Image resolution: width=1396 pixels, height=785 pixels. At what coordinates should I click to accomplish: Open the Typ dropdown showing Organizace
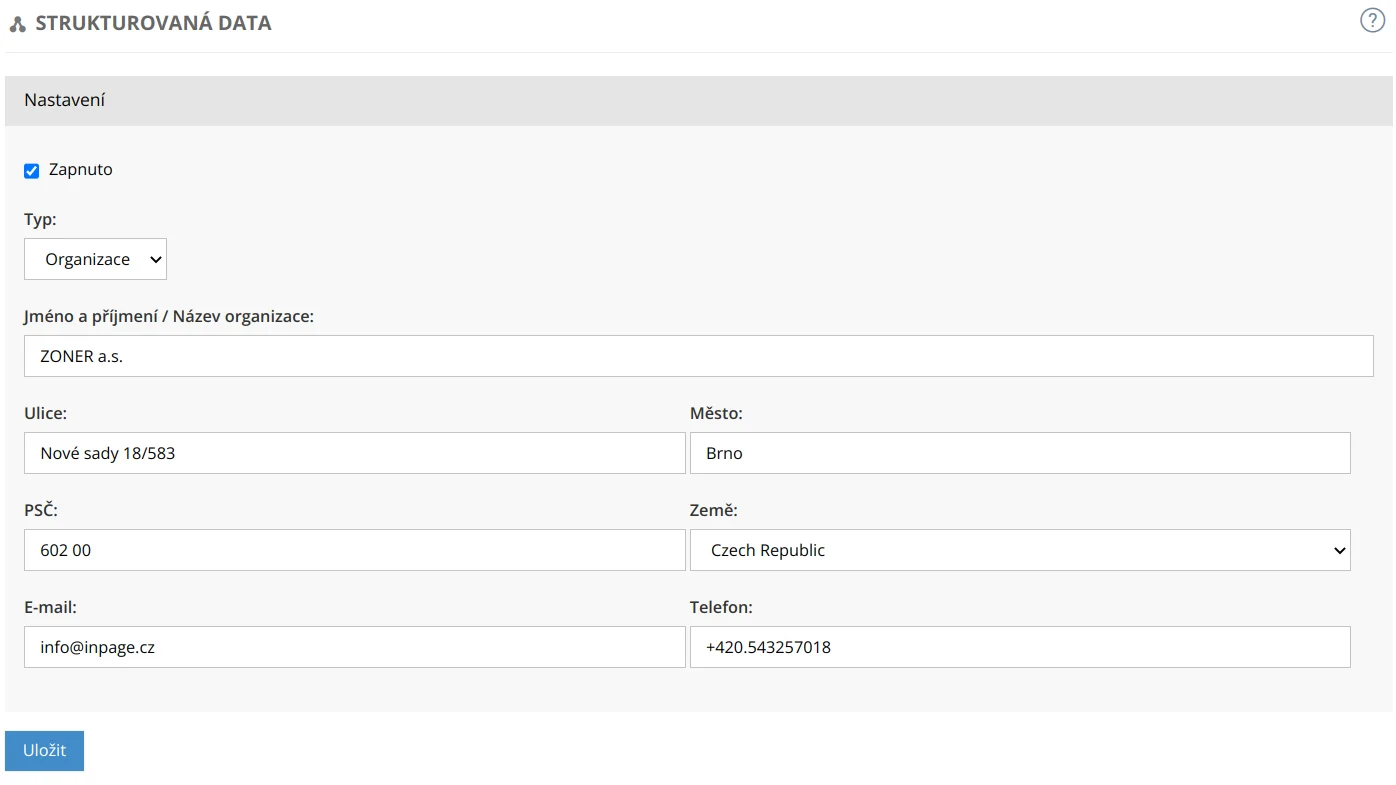[95, 259]
